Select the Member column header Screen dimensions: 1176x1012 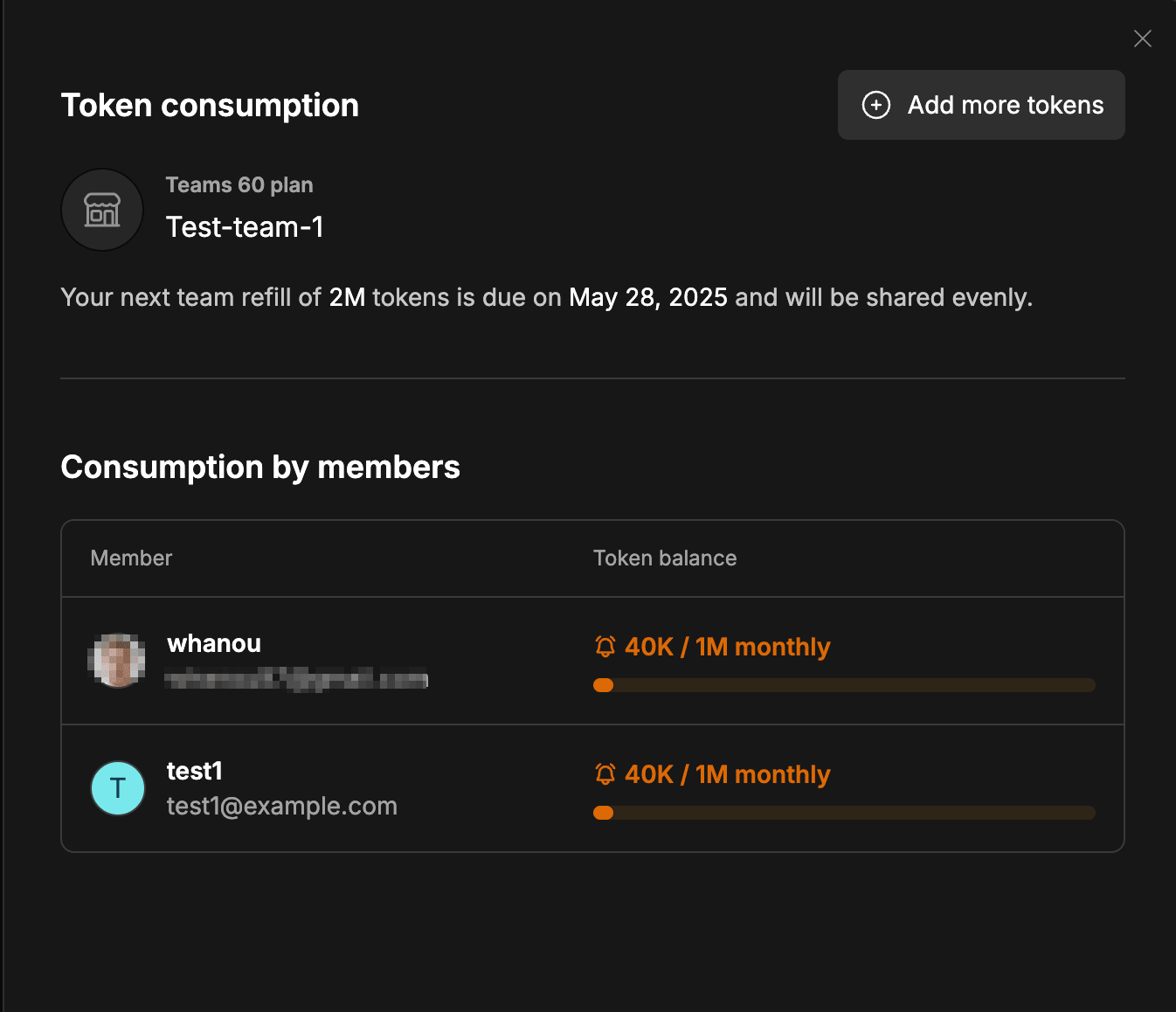tap(131, 558)
